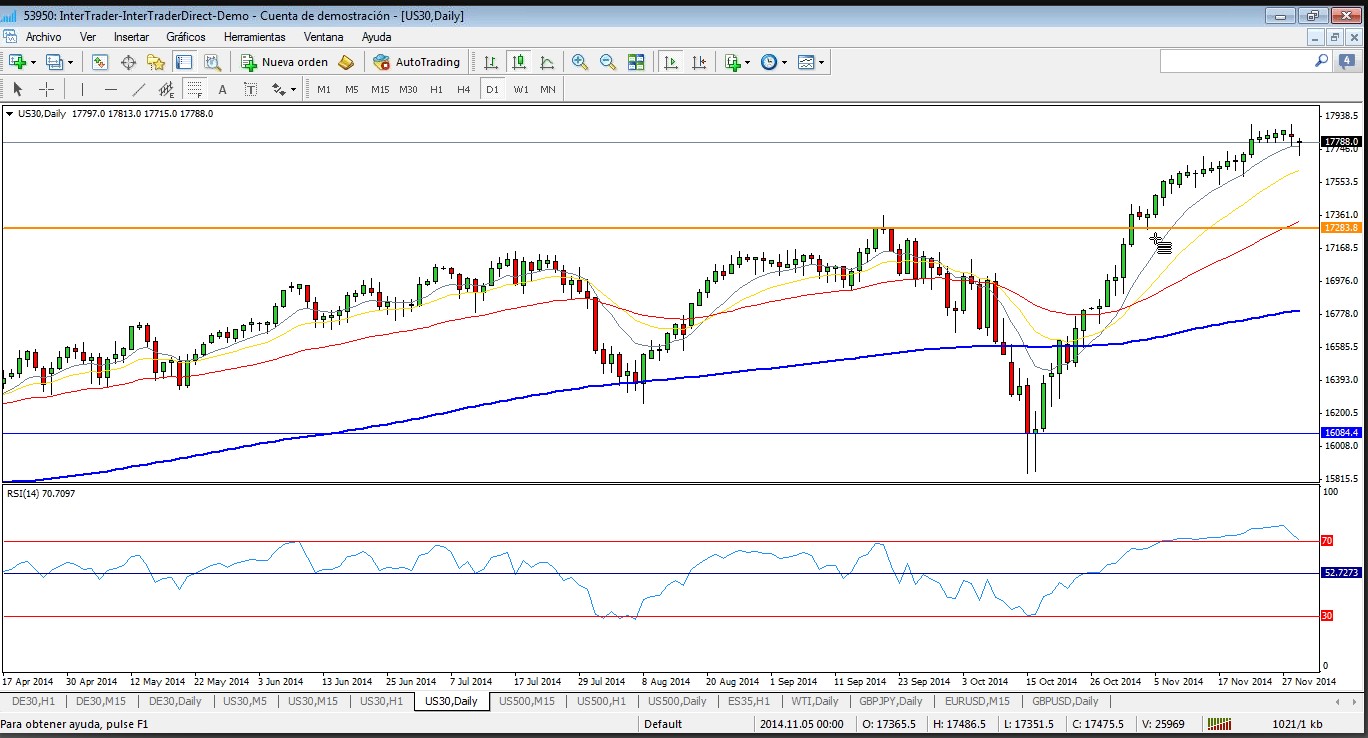Activate the crosshair cursor mode

pyautogui.click(x=46, y=89)
